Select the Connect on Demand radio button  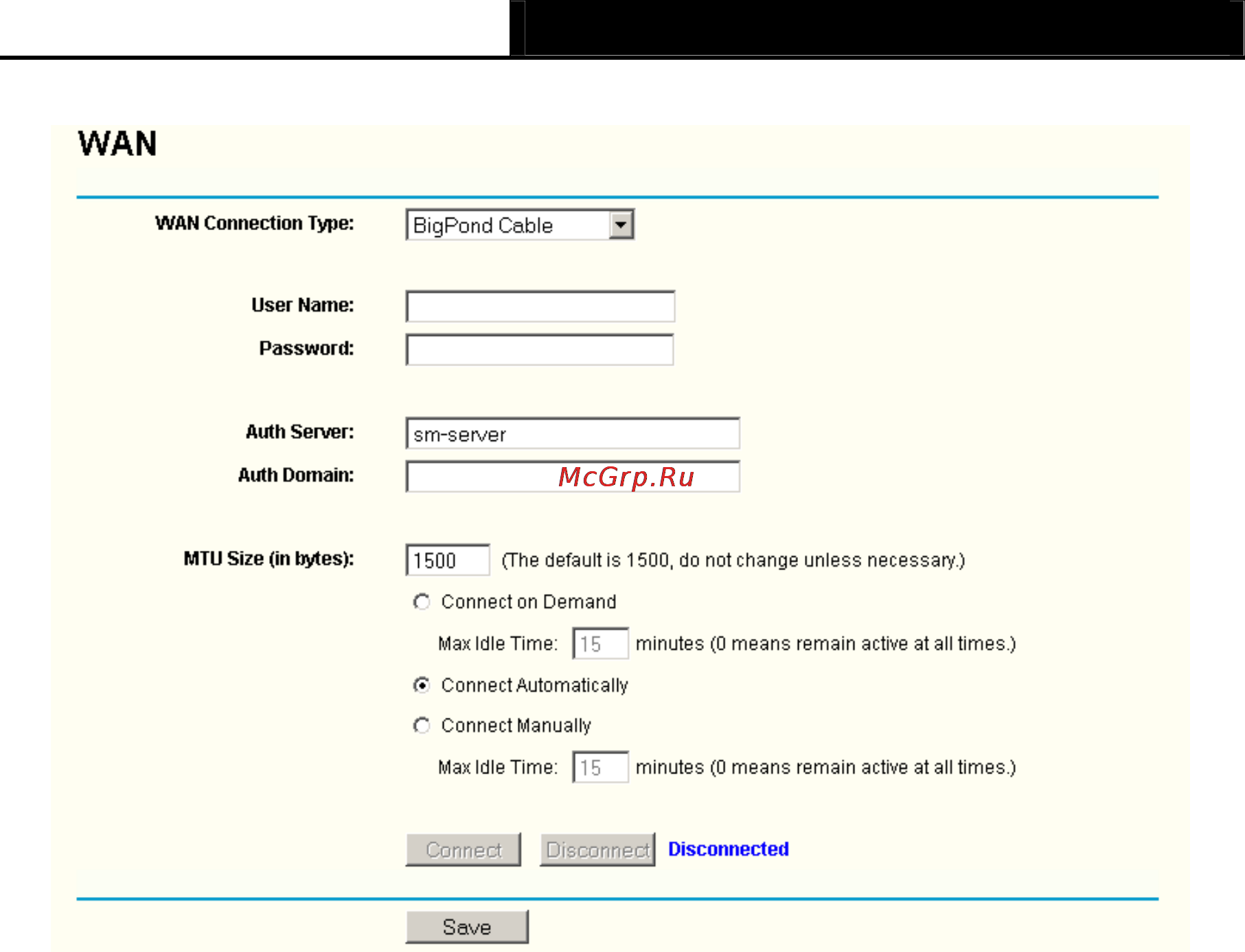[422, 602]
